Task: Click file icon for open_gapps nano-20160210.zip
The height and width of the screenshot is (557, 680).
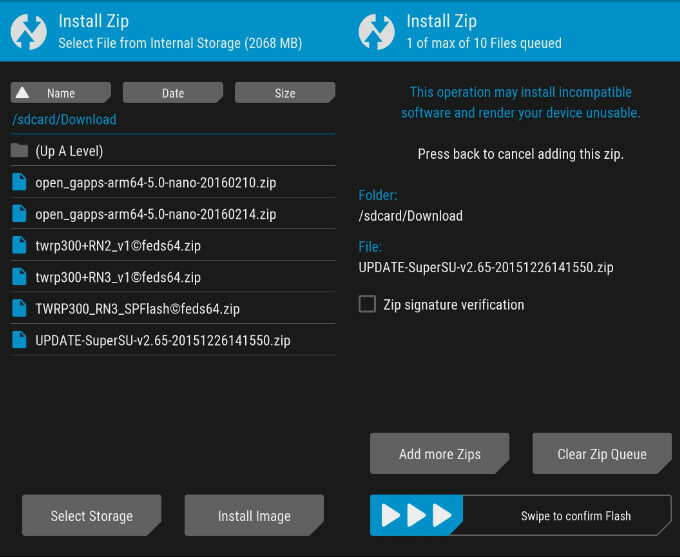Action: 19,182
